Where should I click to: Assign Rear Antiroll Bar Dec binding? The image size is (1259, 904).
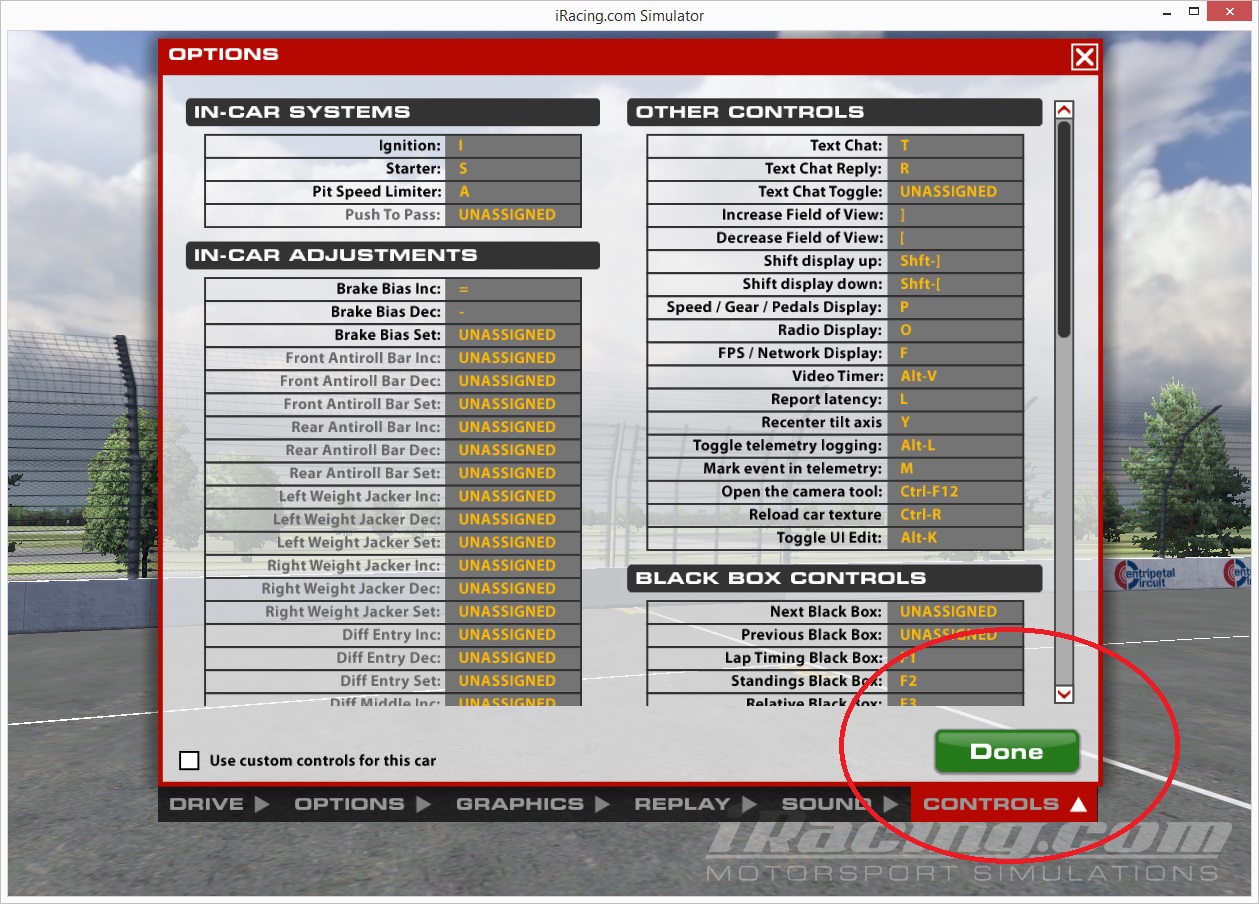(513, 450)
